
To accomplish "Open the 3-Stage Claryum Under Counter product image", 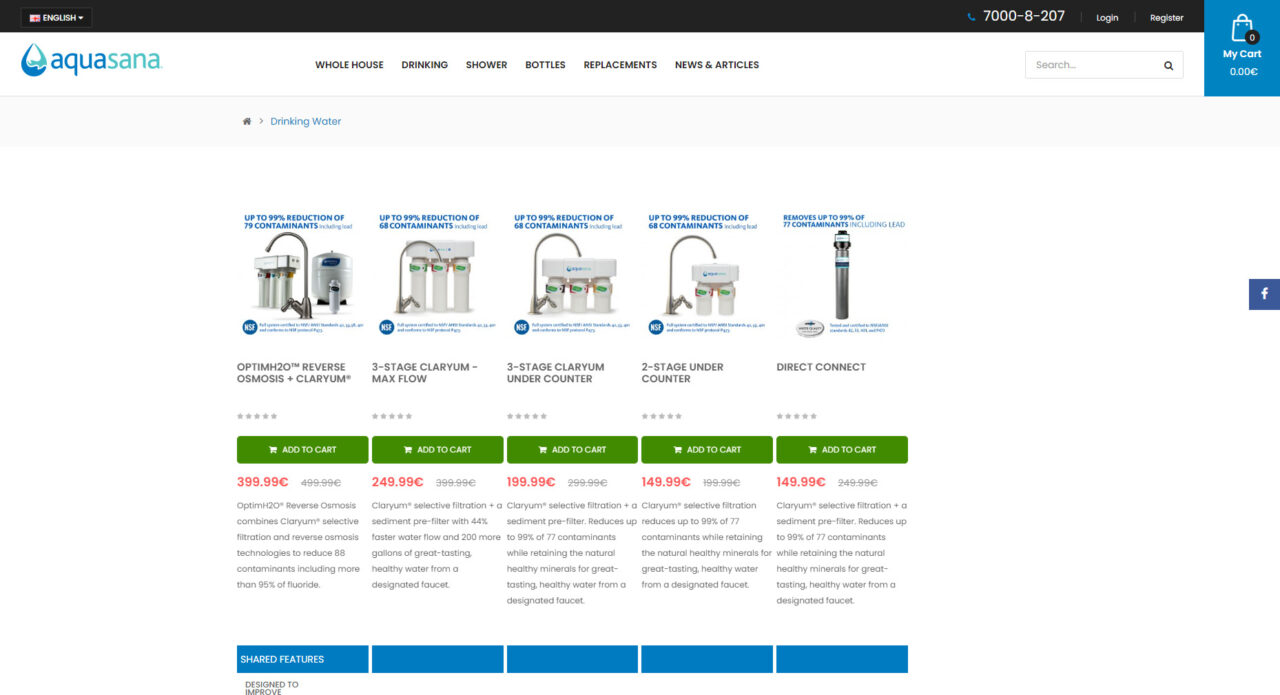I will [x=572, y=275].
